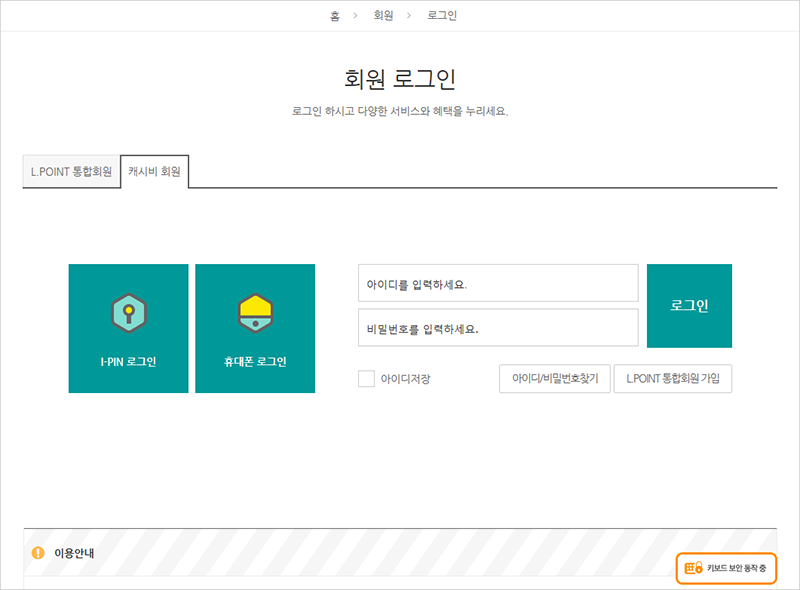Viewport: 800px width, 590px height.
Task: Select the 캐시비 회원 tab
Action: tap(154, 171)
